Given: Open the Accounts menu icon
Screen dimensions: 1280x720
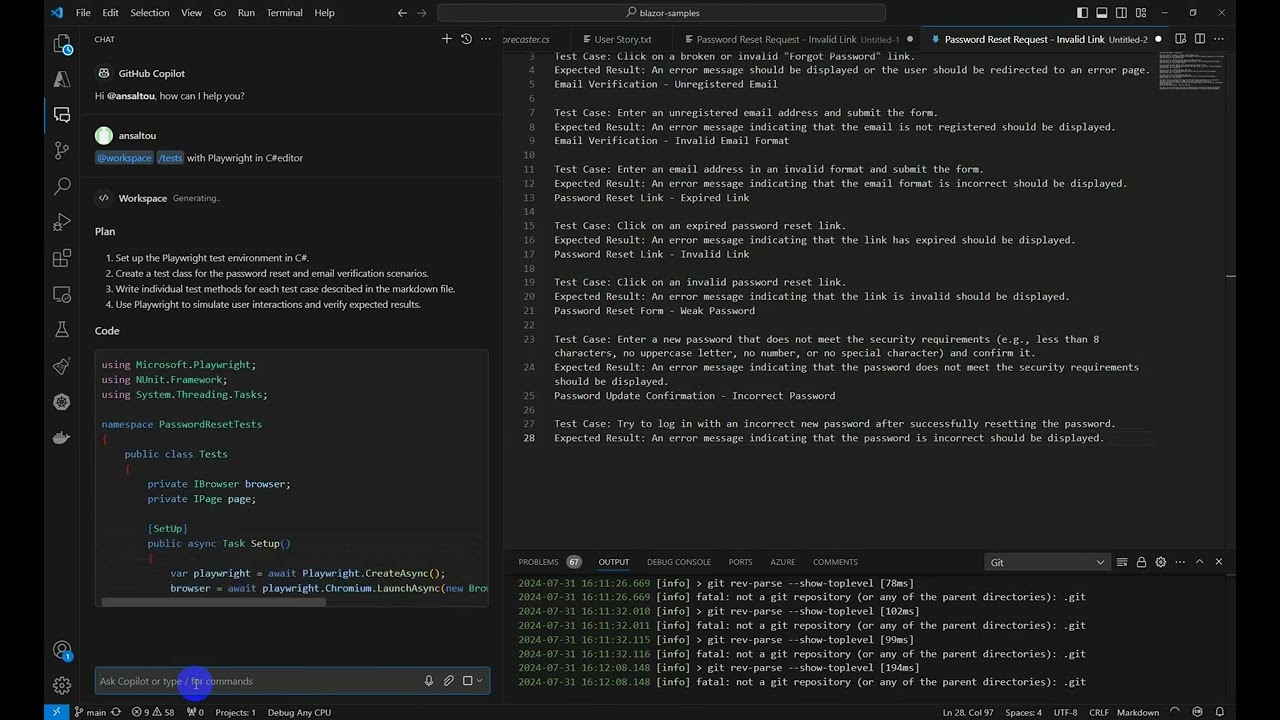Looking at the screenshot, I should [62, 650].
